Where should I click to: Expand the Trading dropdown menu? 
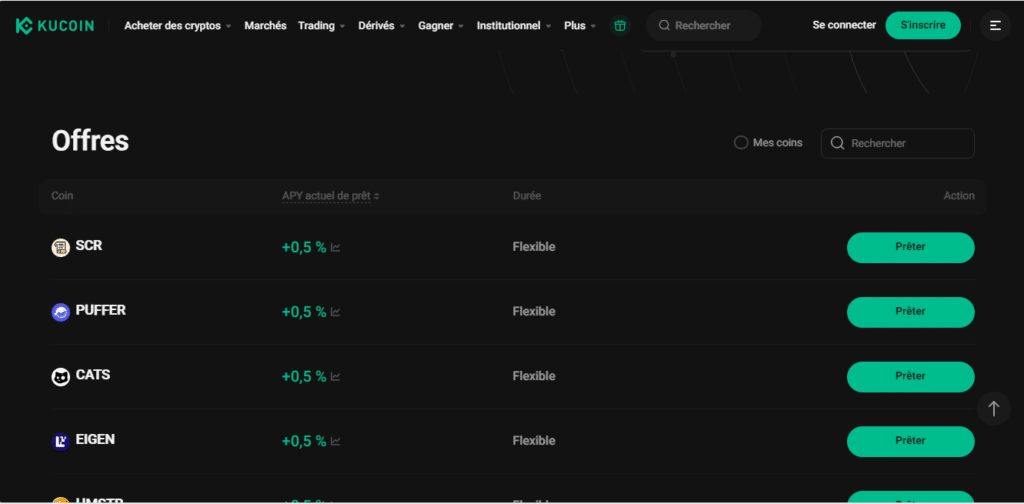[x=322, y=25]
